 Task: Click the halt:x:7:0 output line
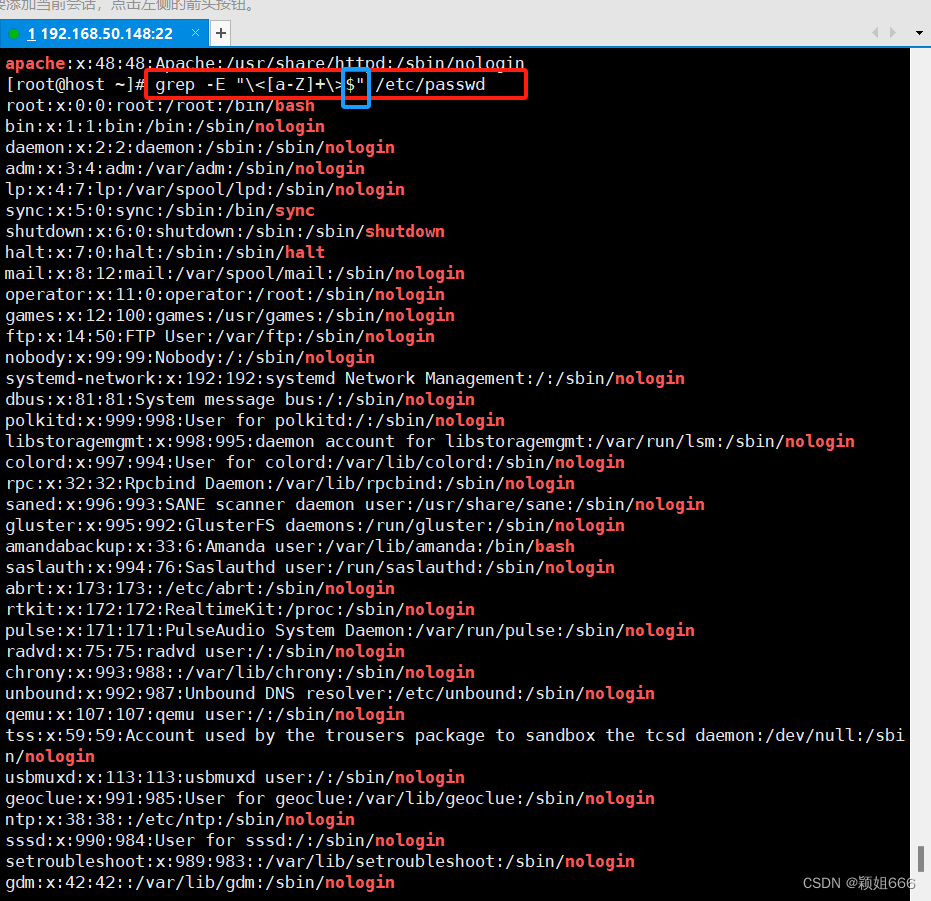165,252
